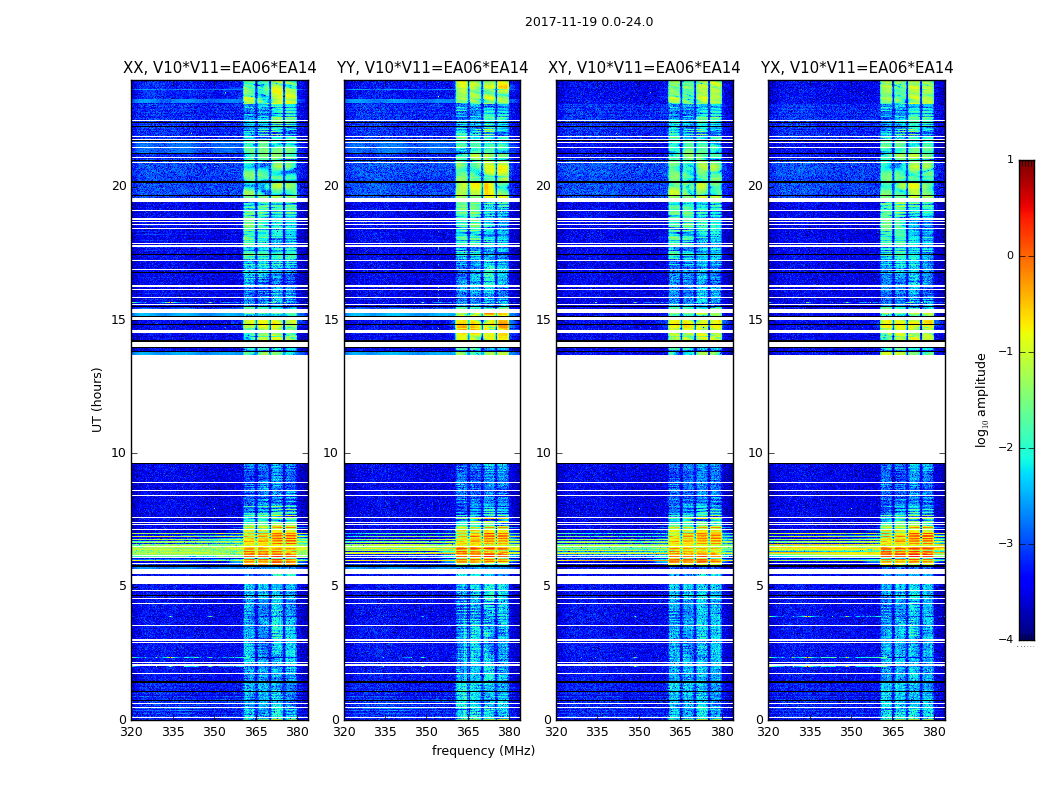1050x800 pixels.
Task: Click the 15 y-tick beside XX panel
Action: (119, 320)
